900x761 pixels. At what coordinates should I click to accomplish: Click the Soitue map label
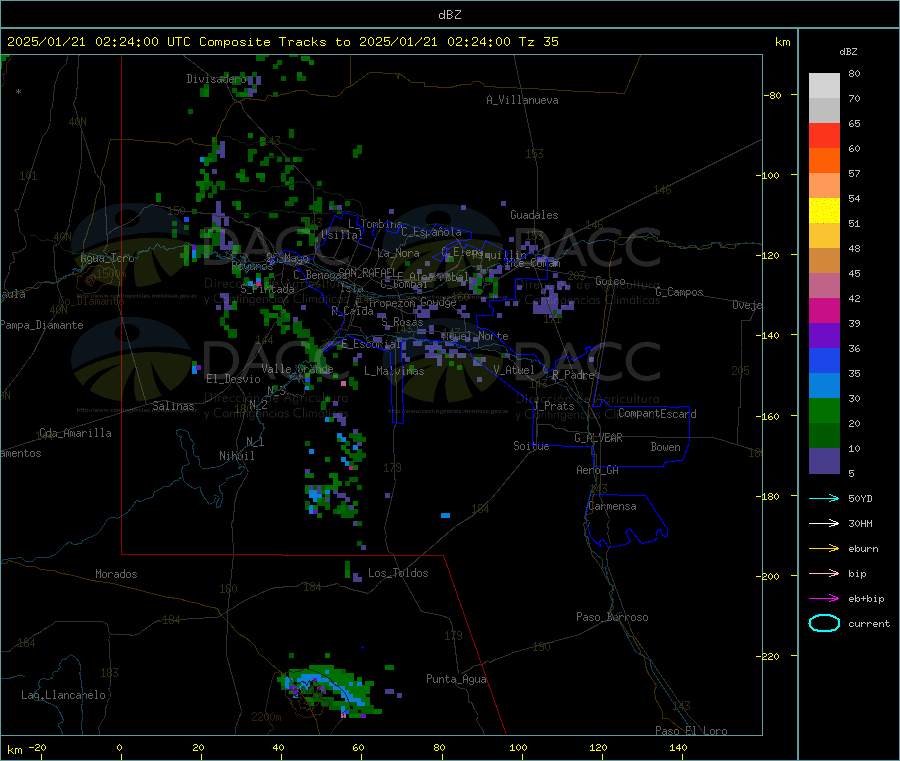(x=531, y=446)
